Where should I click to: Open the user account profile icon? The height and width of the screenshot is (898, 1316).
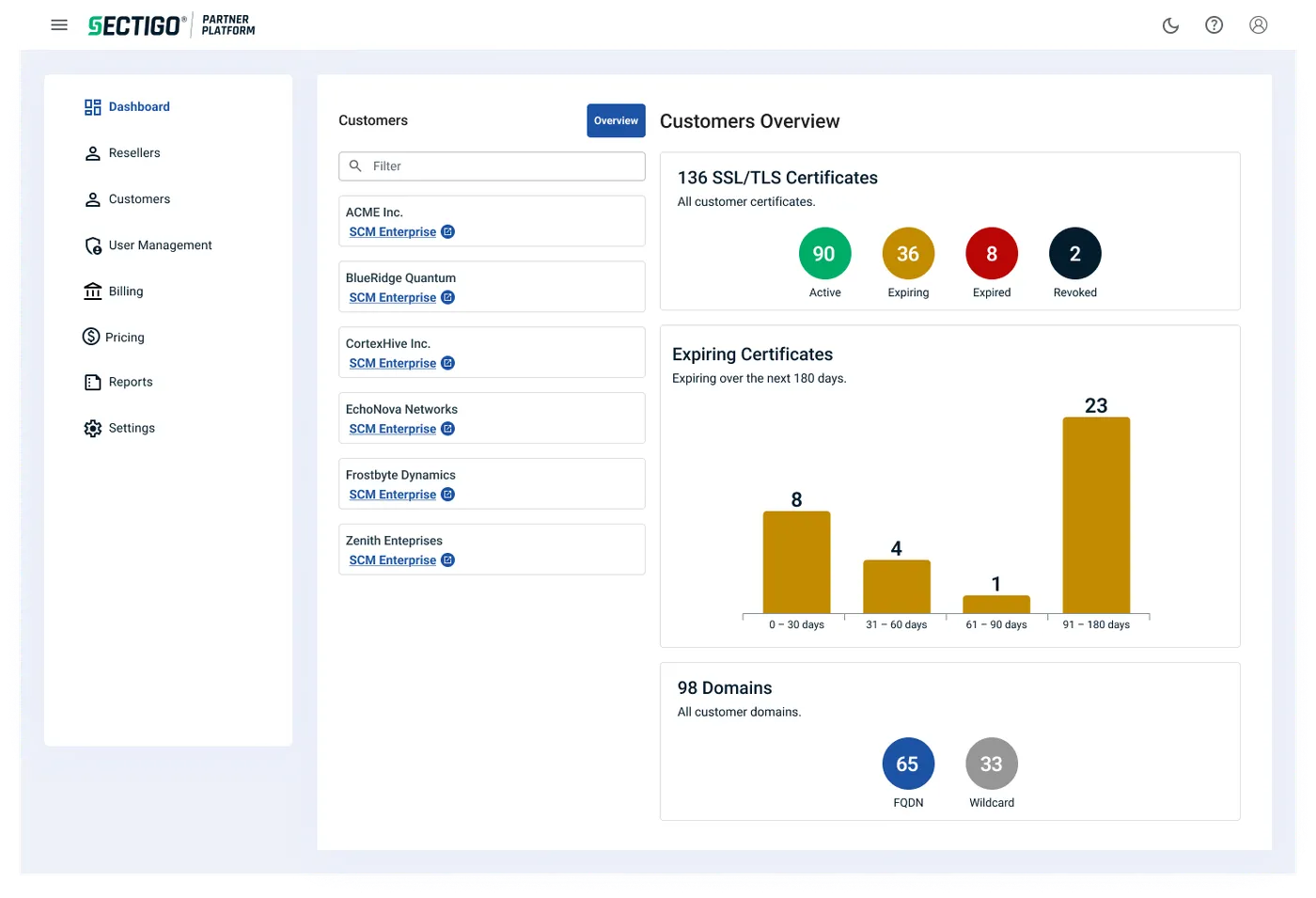[x=1258, y=25]
